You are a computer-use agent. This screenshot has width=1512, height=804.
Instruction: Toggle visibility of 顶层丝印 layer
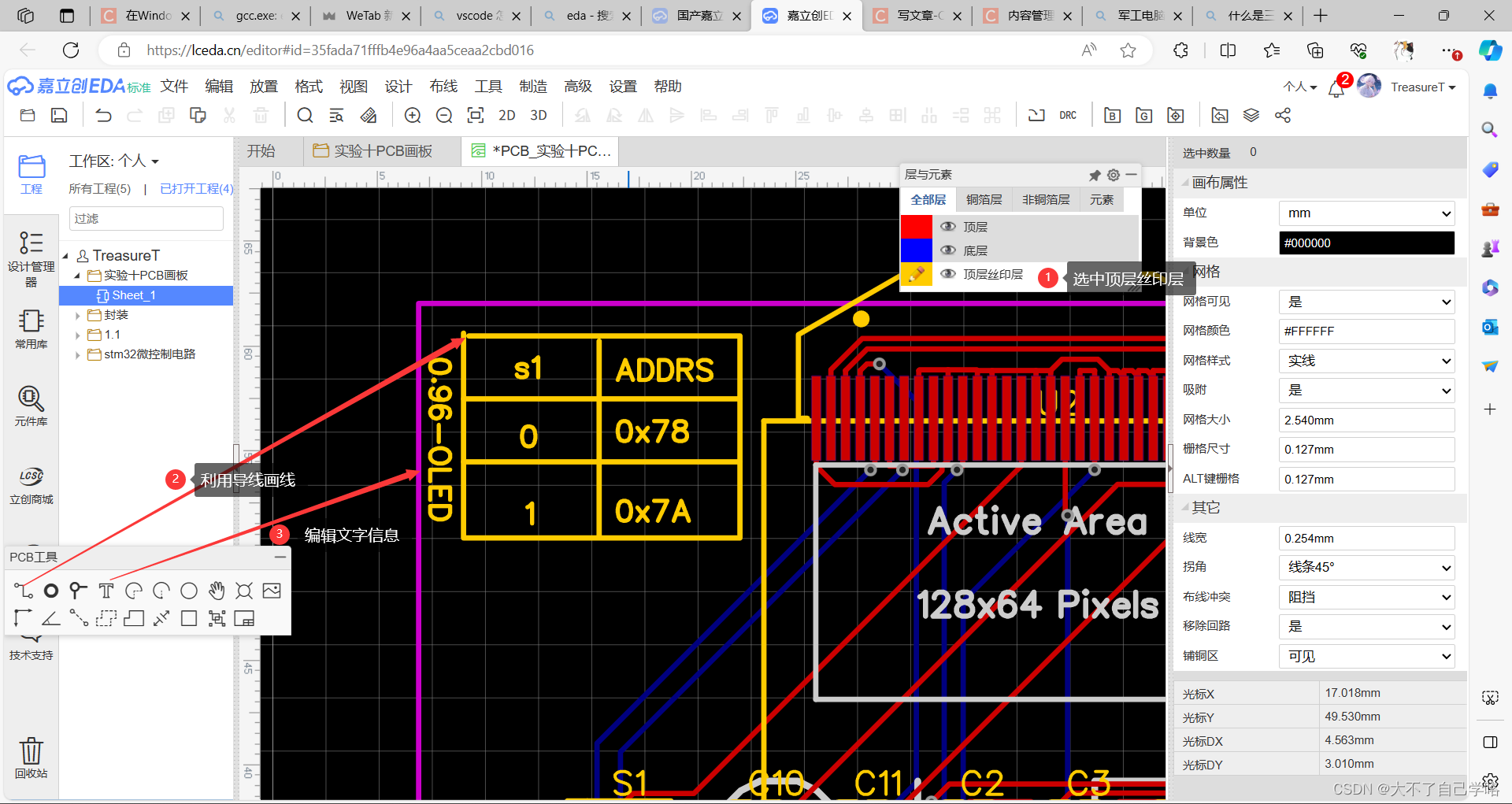pos(947,274)
